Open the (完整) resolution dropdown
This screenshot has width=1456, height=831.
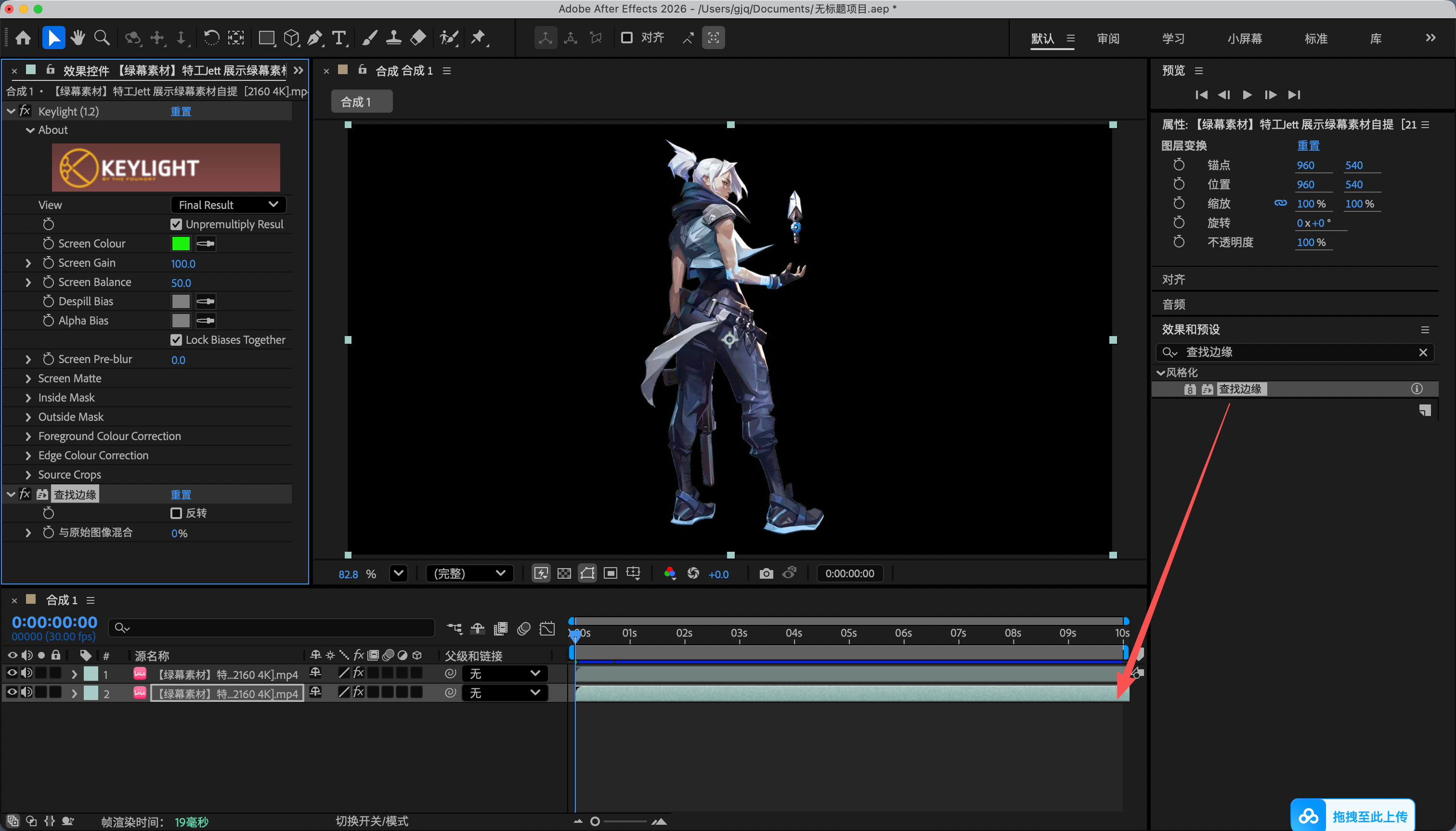[x=469, y=573]
